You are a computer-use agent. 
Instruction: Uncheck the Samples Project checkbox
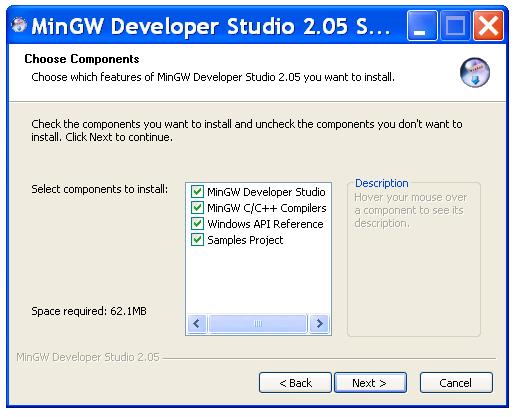tap(197, 240)
